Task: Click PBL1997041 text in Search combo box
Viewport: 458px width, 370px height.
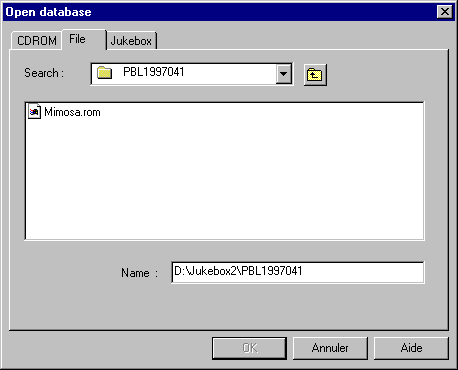Action: coord(154,72)
